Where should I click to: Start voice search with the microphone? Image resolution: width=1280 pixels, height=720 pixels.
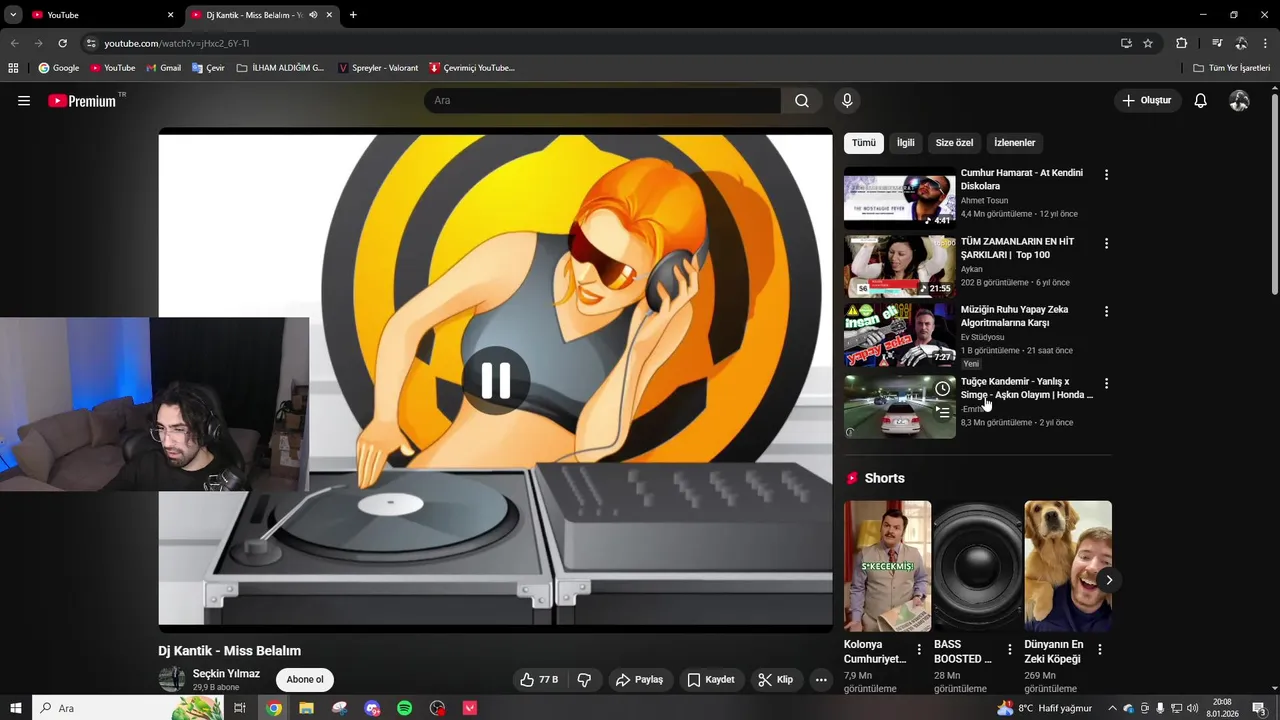(x=847, y=100)
